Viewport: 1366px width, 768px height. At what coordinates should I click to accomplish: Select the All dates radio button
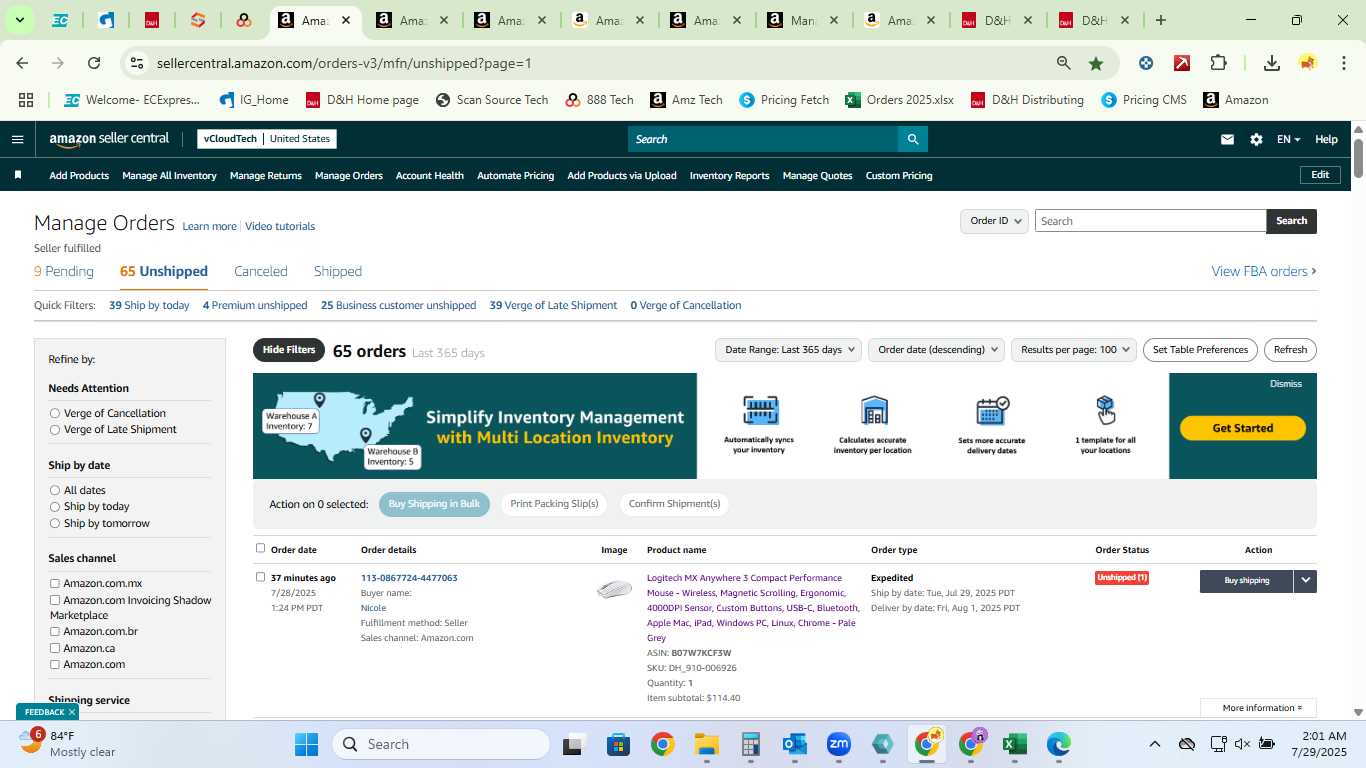tap(55, 490)
